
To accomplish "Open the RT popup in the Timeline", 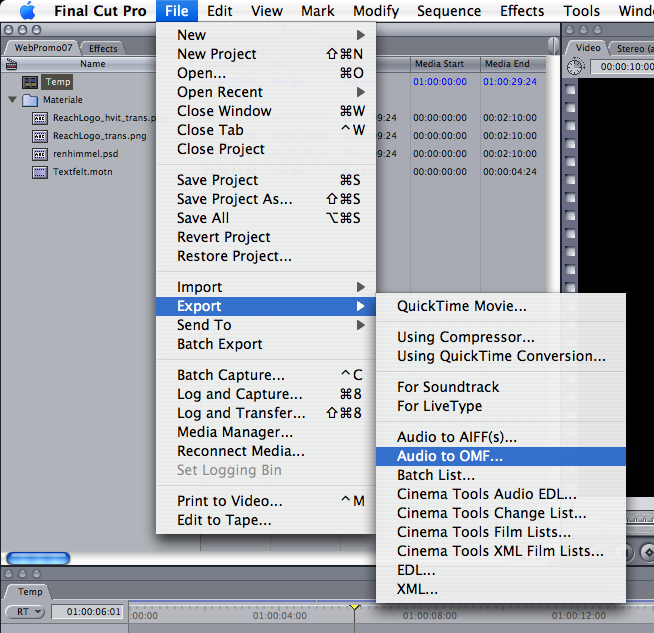I will point(25,612).
